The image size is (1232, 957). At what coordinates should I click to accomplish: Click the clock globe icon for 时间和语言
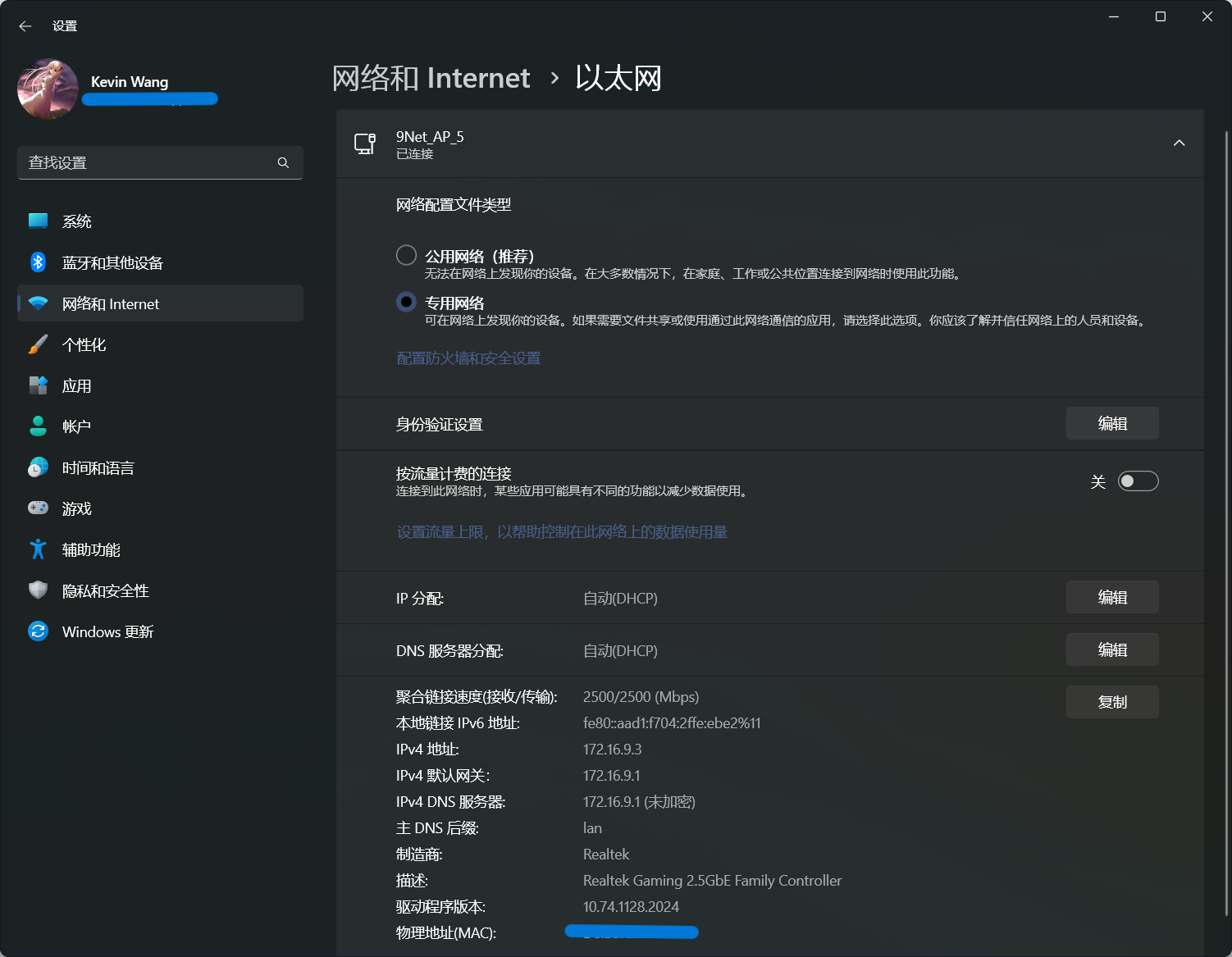(39, 467)
